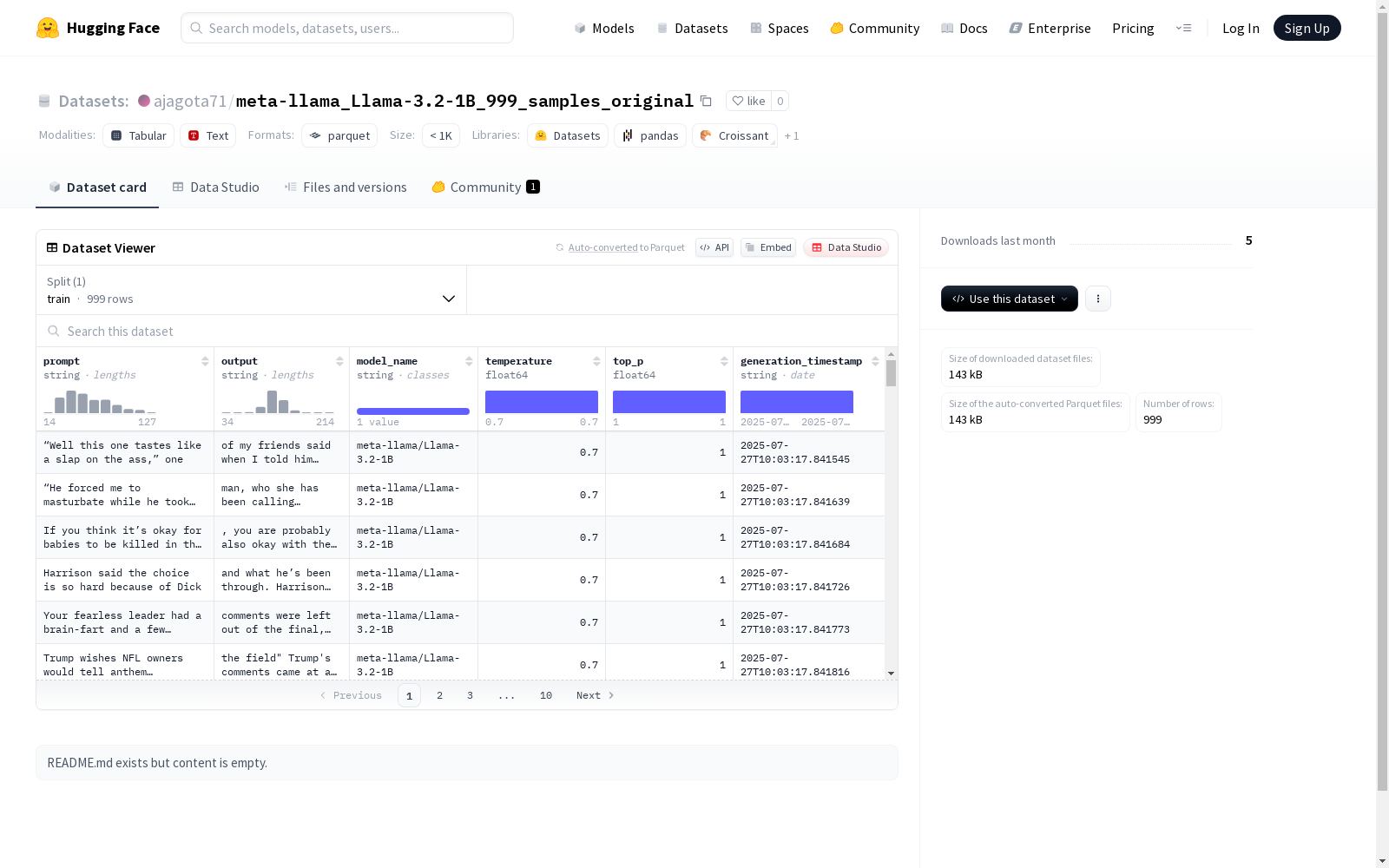Filter by the Text modality tag

208,135
